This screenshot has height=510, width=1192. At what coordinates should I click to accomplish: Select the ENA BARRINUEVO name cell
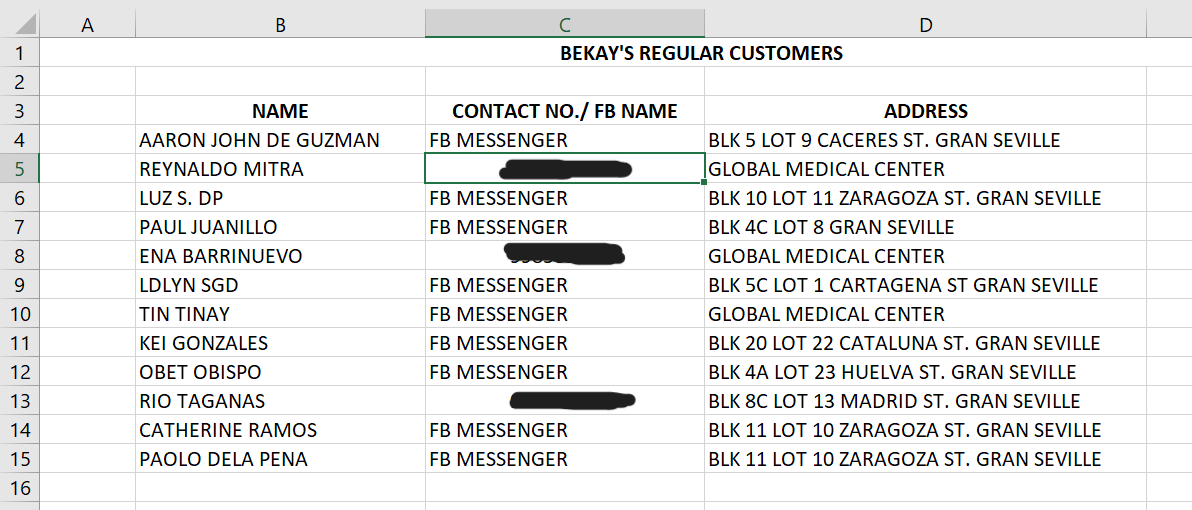(221, 256)
